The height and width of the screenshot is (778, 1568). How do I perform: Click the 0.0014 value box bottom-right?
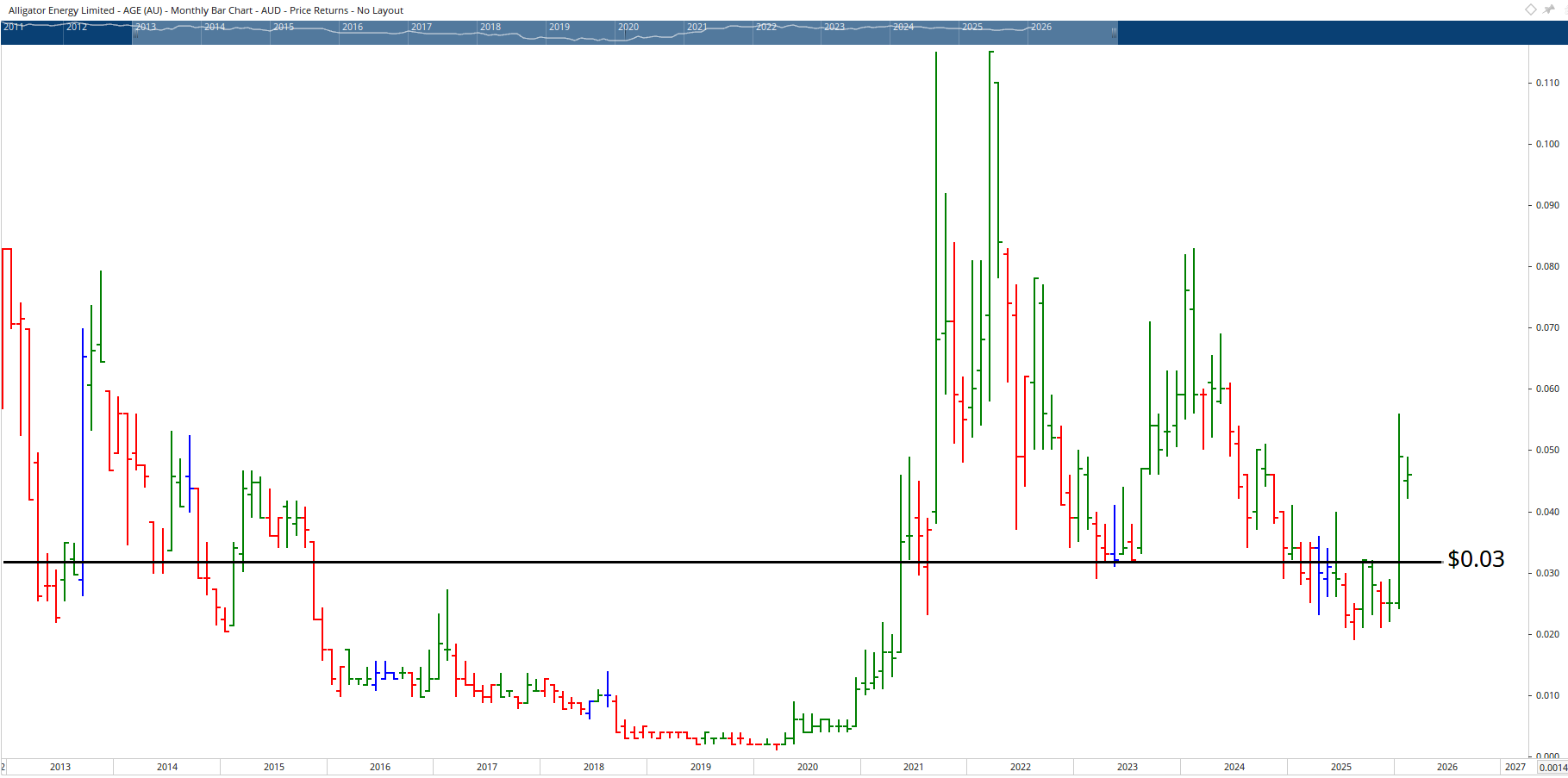pos(1552,768)
